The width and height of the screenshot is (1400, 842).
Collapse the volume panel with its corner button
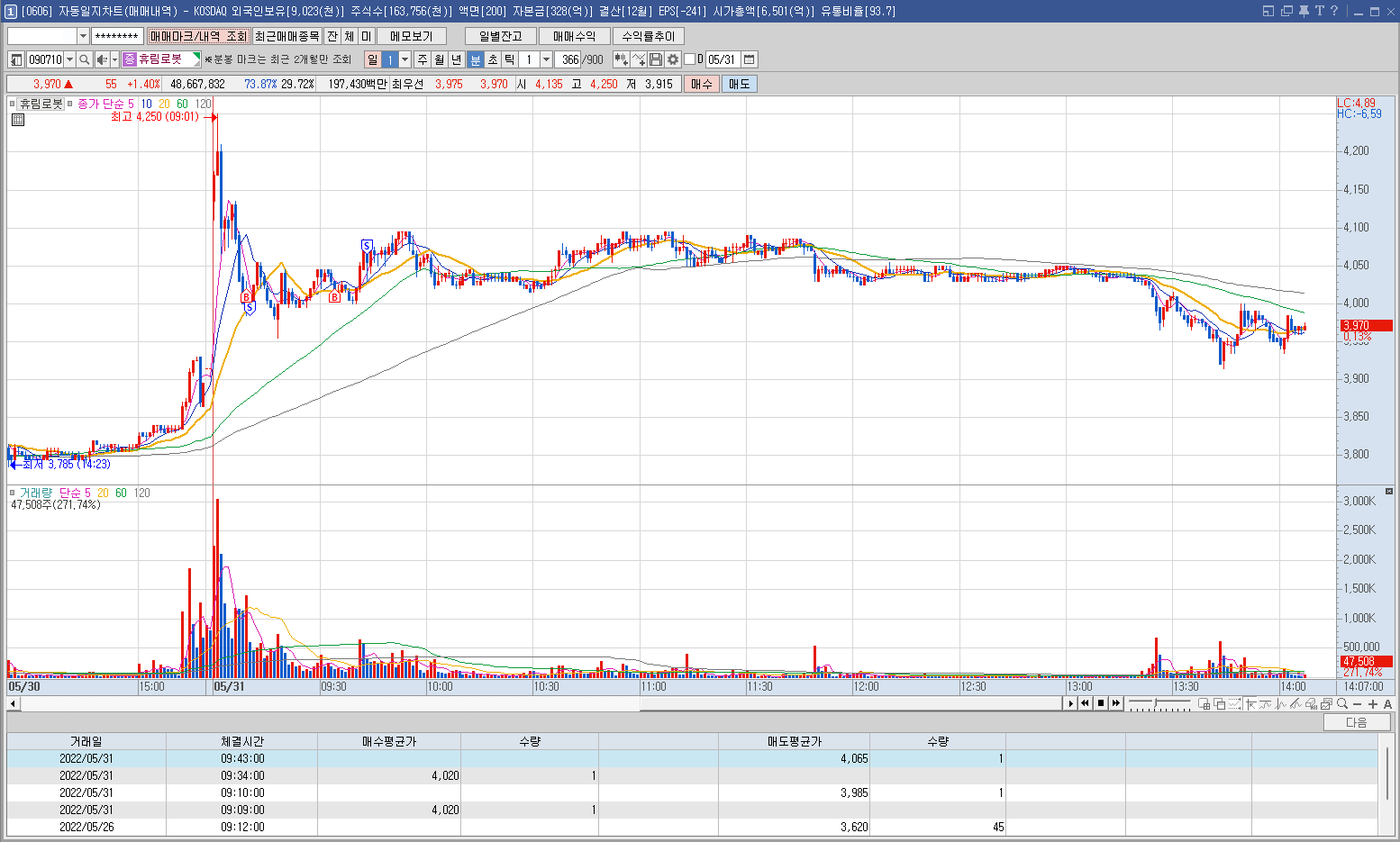point(1389,491)
